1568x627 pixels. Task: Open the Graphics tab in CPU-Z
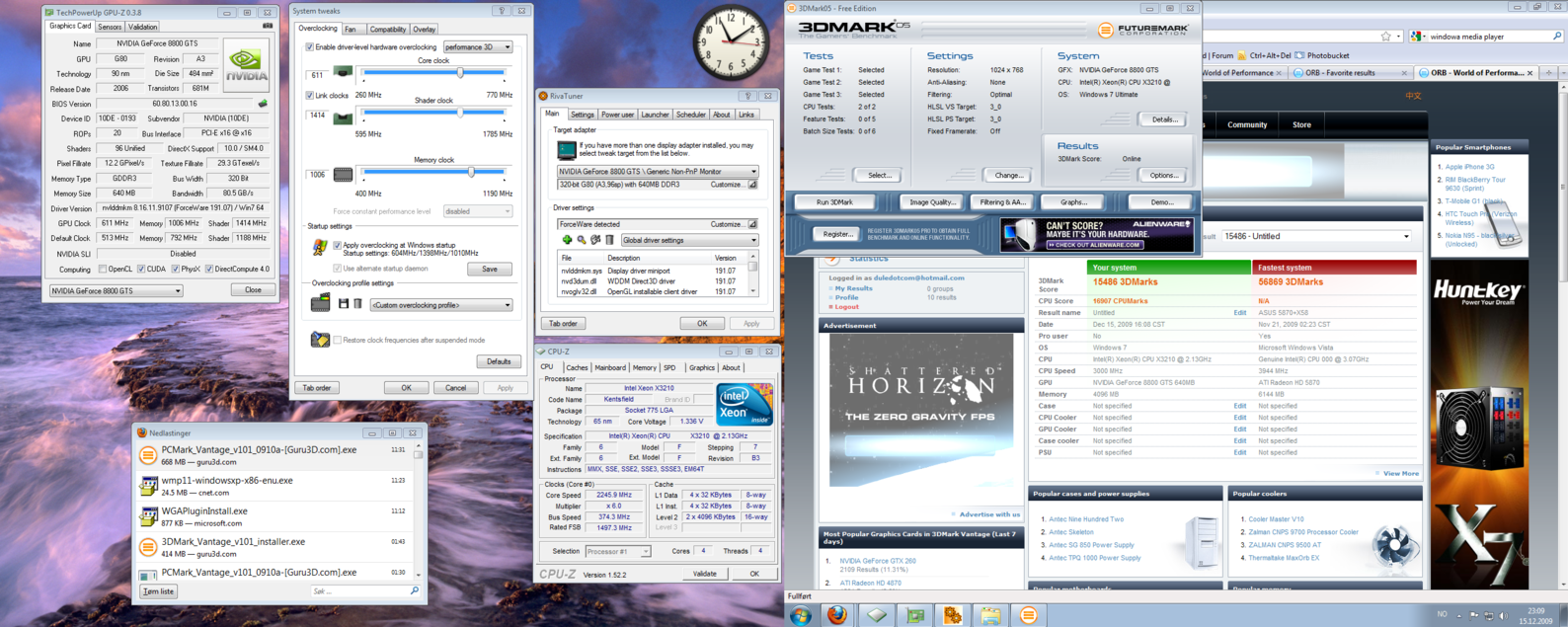[x=702, y=368]
